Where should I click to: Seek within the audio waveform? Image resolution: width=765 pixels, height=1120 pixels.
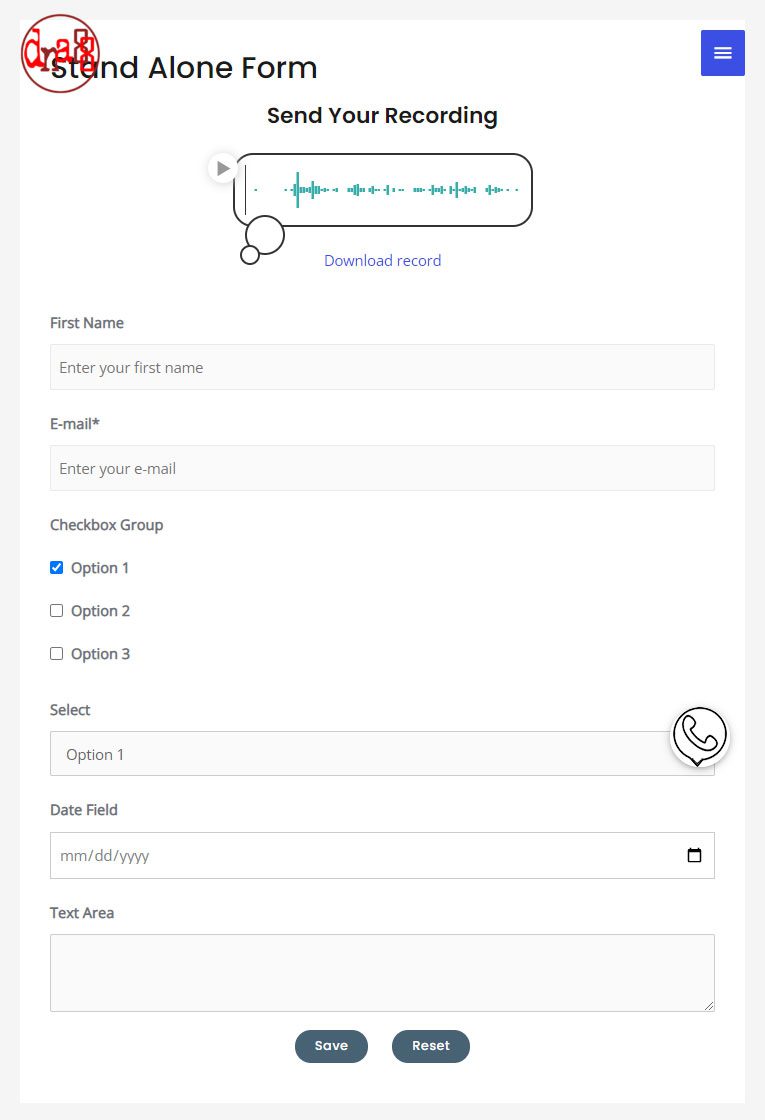(x=386, y=190)
